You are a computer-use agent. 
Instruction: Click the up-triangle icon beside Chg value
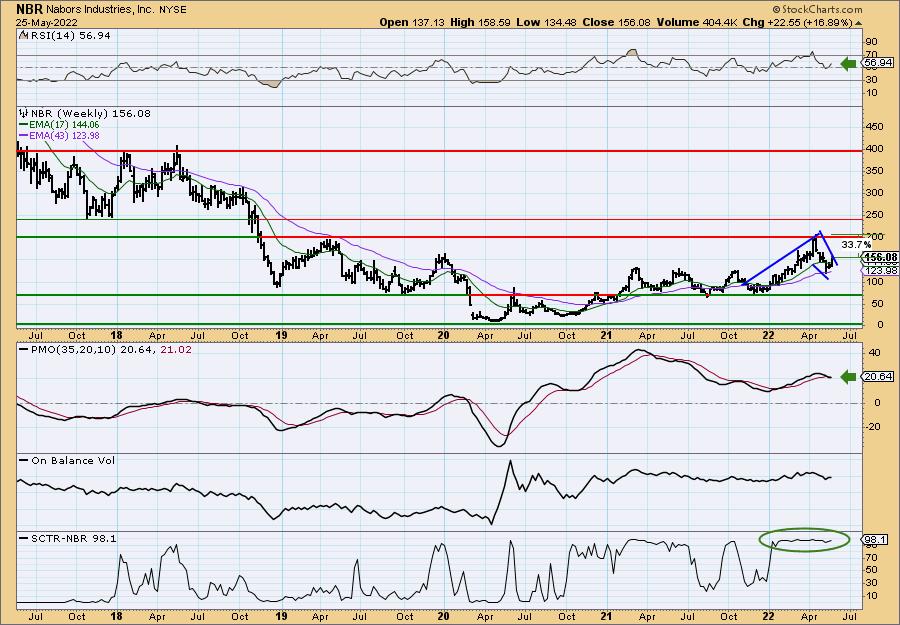(x=859, y=23)
